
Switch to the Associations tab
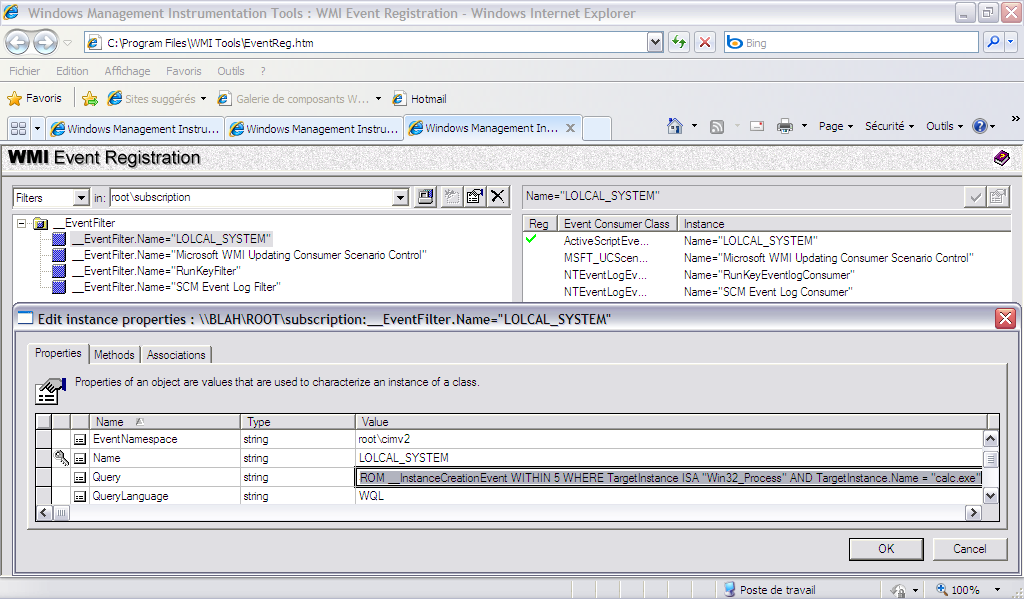pos(176,354)
